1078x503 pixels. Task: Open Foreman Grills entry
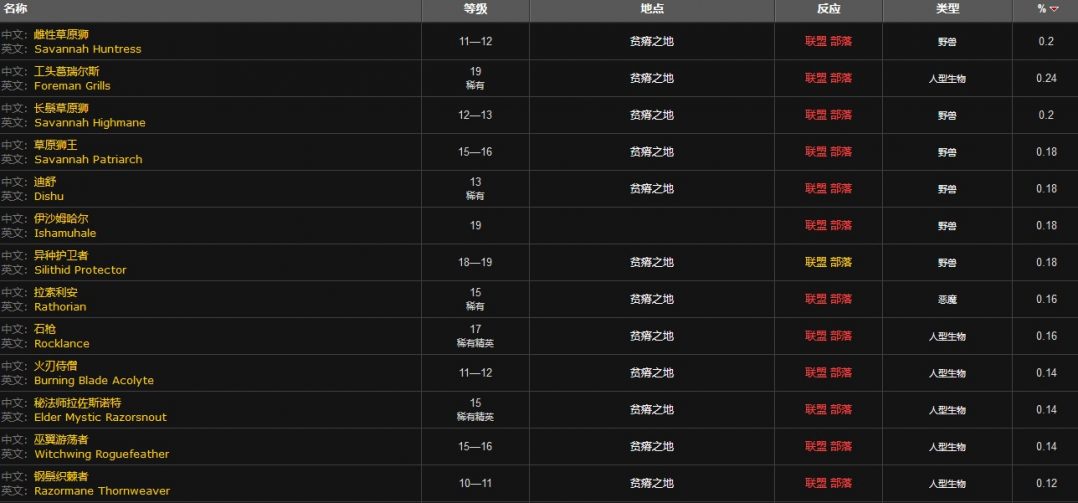pyautogui.click(x=72, y=86)
